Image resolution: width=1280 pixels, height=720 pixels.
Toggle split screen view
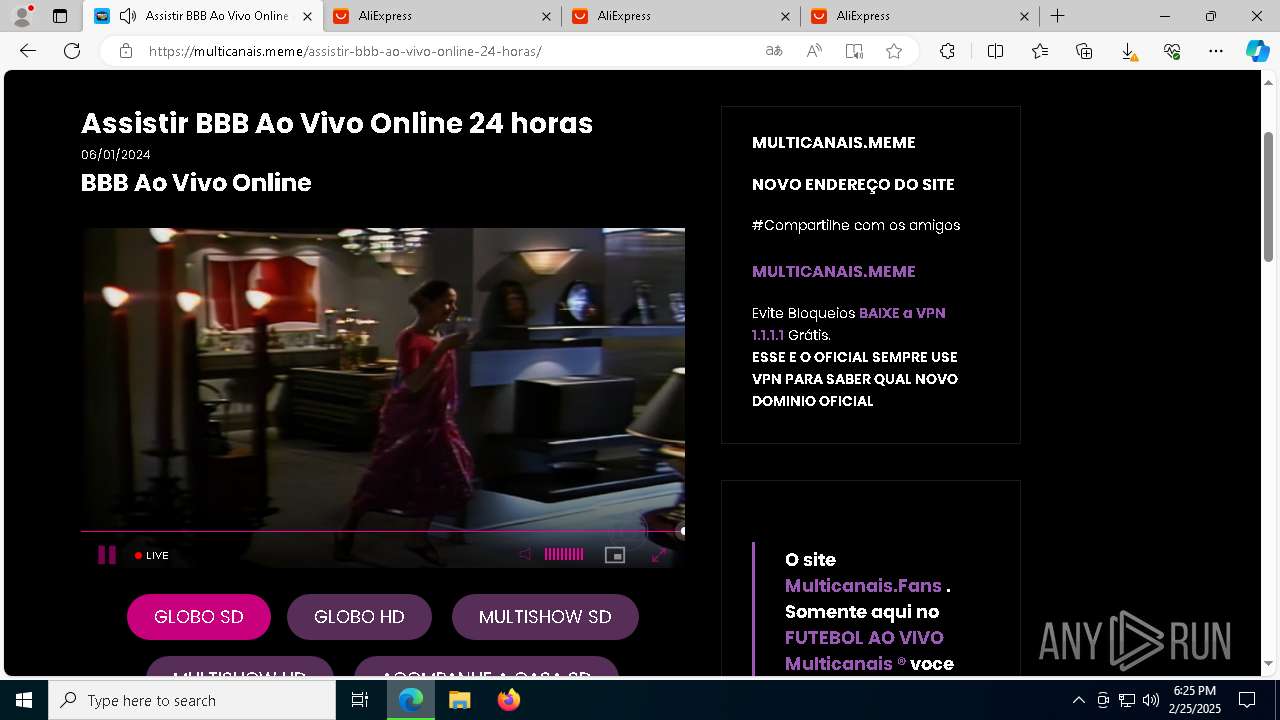tap(995, 51)
